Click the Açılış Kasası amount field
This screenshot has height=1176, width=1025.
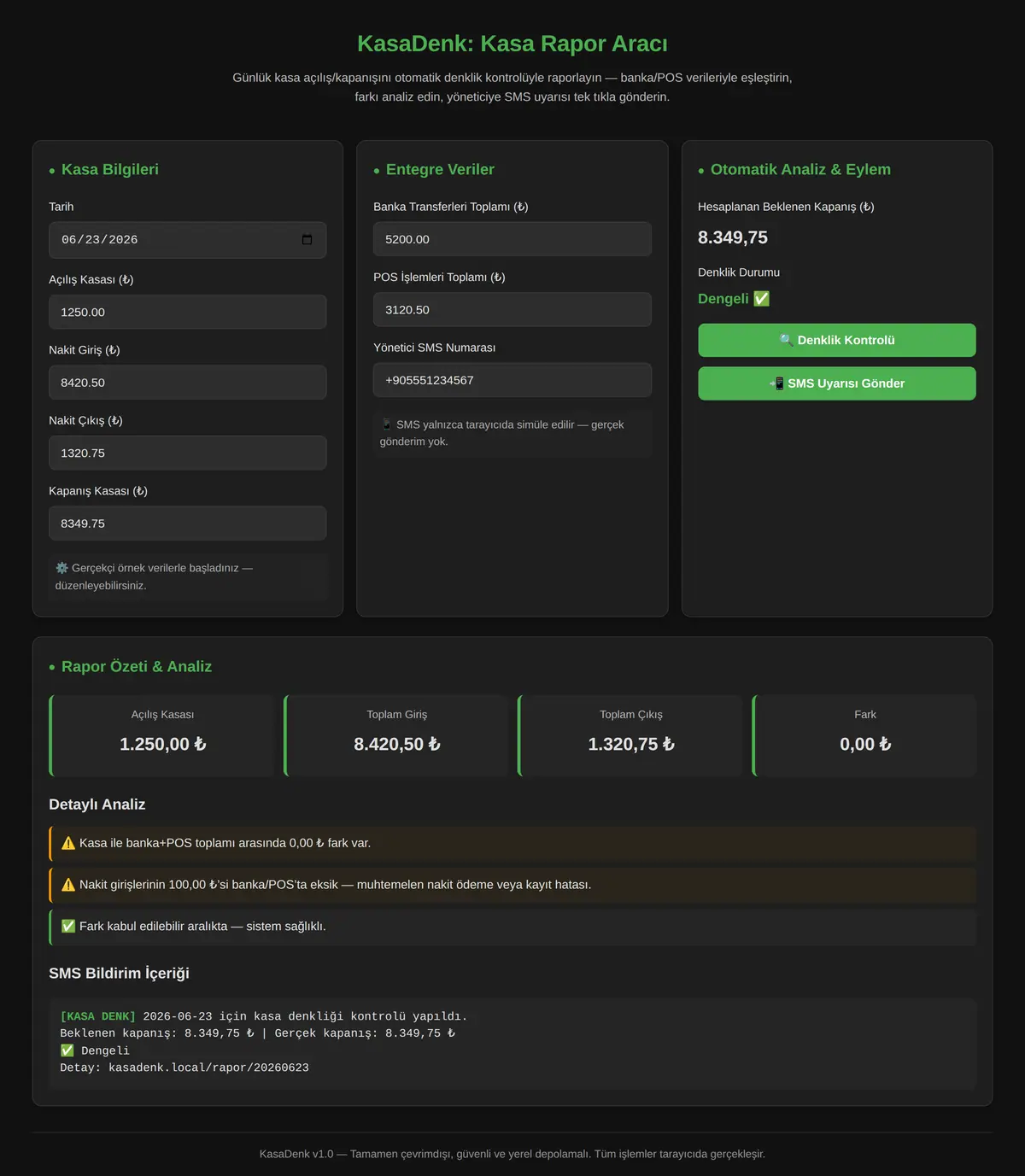click(188, 313)
